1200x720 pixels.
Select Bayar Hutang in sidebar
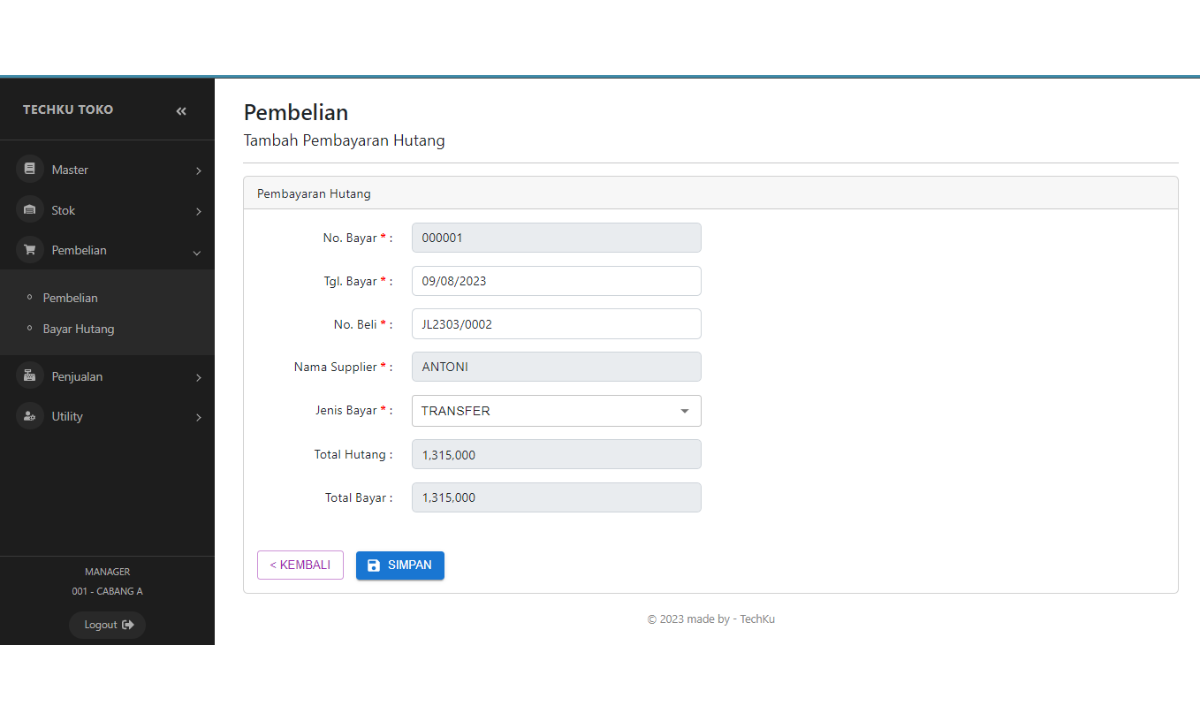(78, 329)
